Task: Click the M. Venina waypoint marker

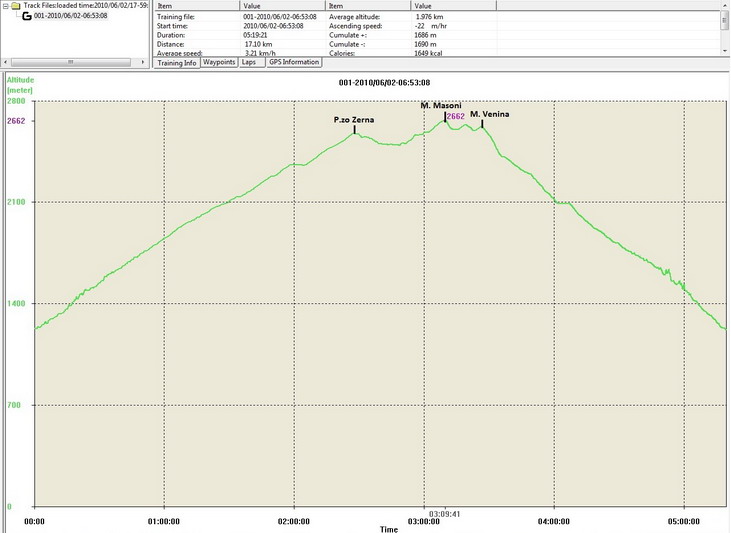Action: point(482,123)
